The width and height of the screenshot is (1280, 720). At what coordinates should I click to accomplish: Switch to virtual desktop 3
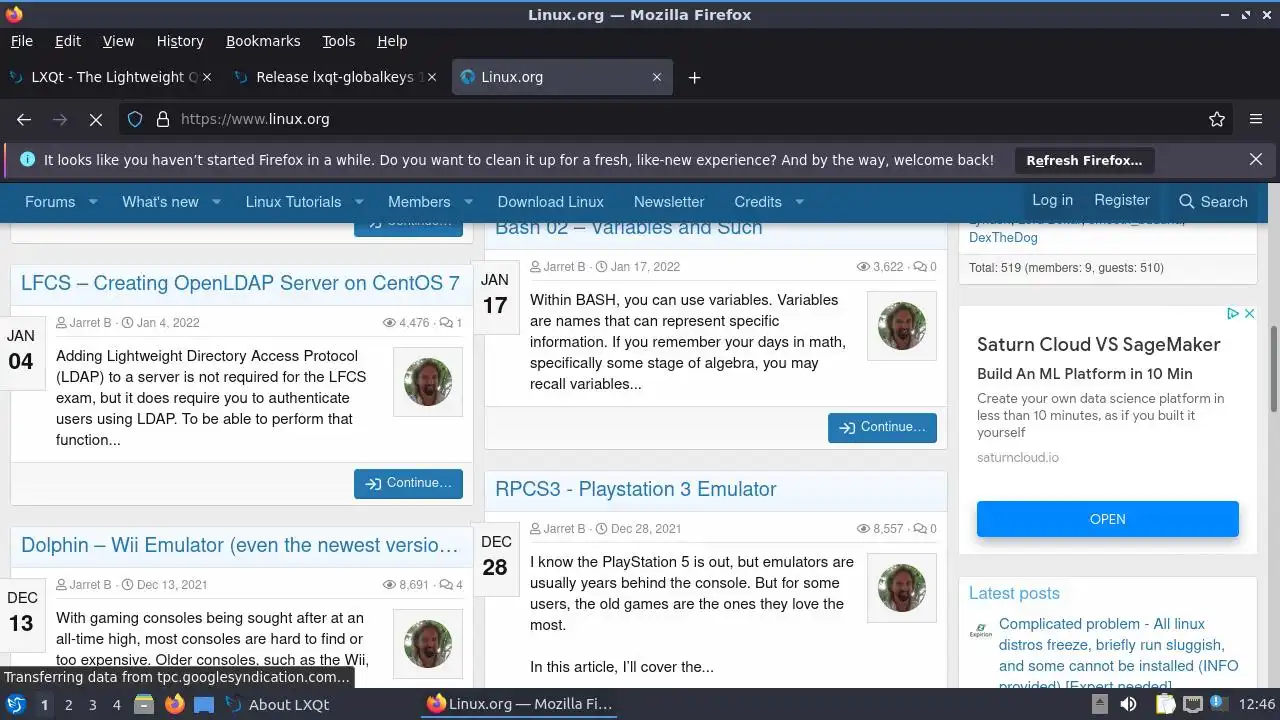point(92,704)
